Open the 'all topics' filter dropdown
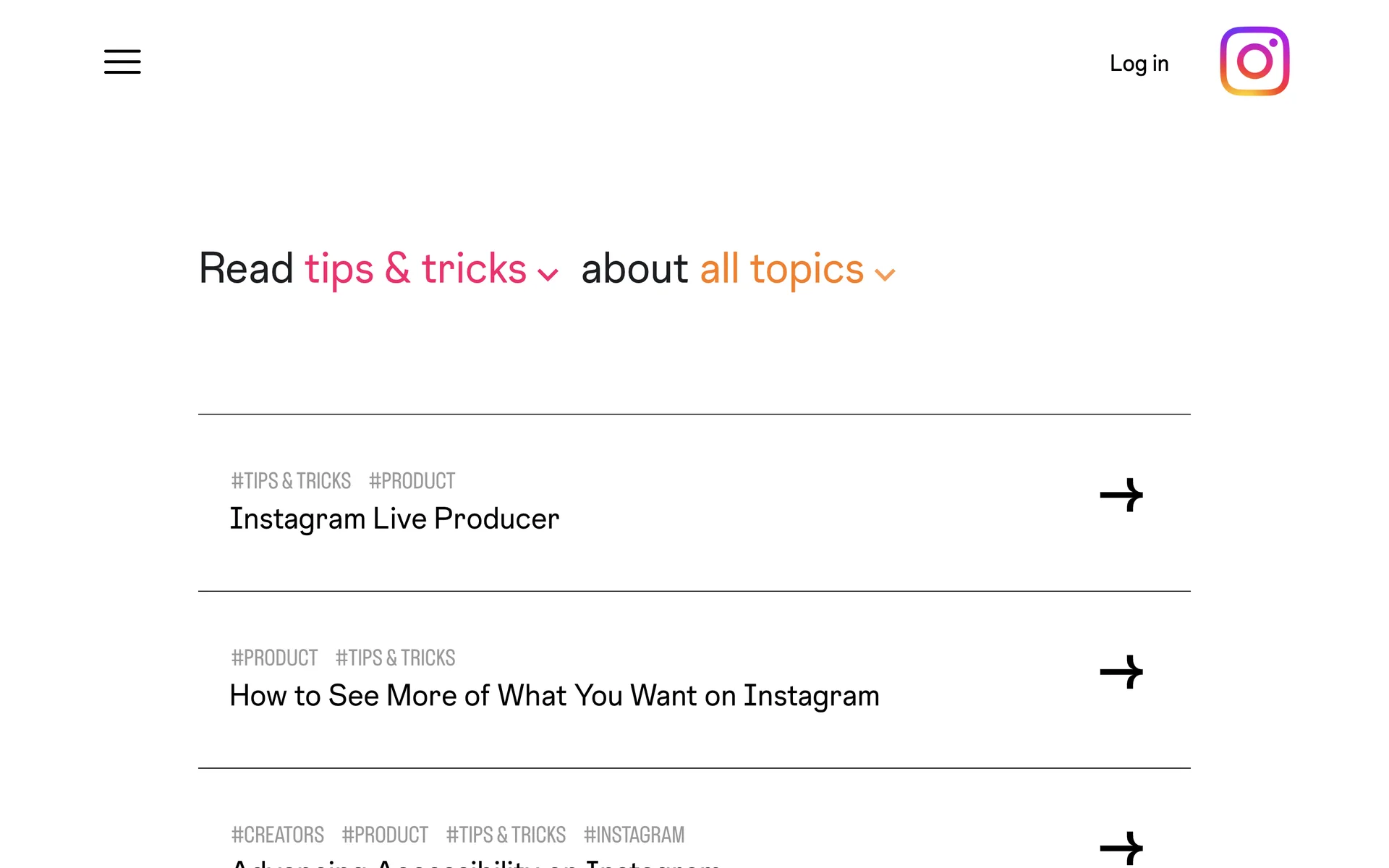This screenshot has width=1389, height=868. 781,269
